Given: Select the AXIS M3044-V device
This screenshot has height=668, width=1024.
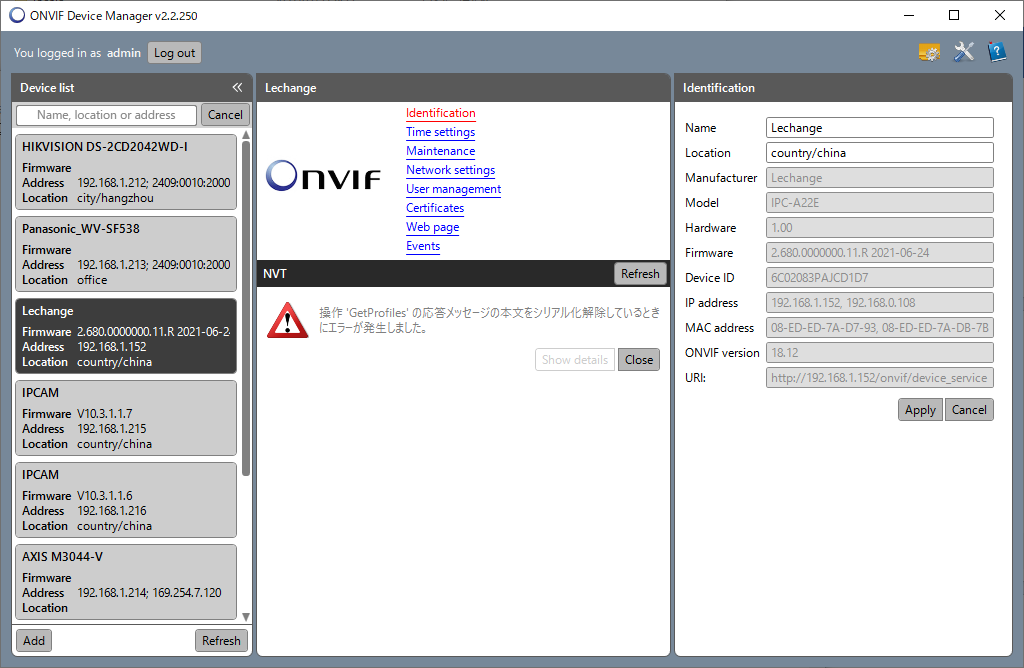Looking at the screenshot, I should tap(126, 582).
